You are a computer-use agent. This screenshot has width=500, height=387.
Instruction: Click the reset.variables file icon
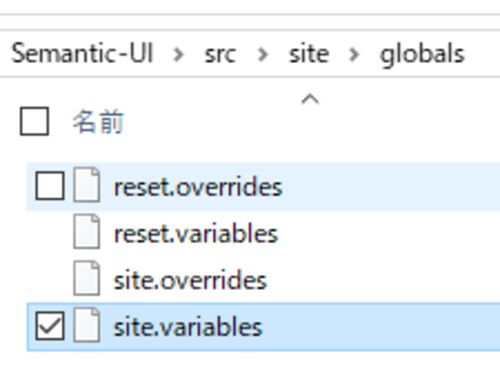[x=87, y=232]
